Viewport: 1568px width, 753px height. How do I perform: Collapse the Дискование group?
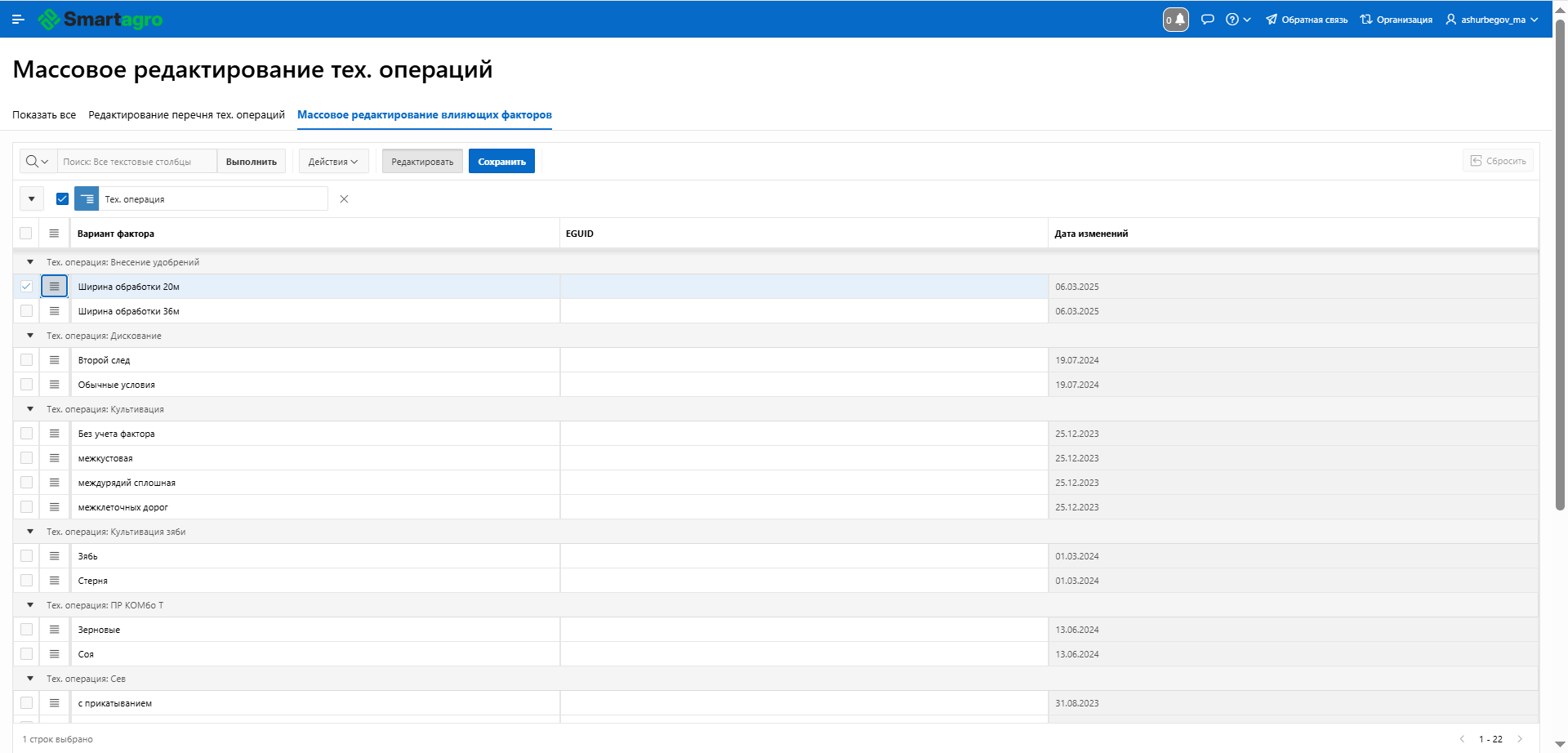point(30,336)
